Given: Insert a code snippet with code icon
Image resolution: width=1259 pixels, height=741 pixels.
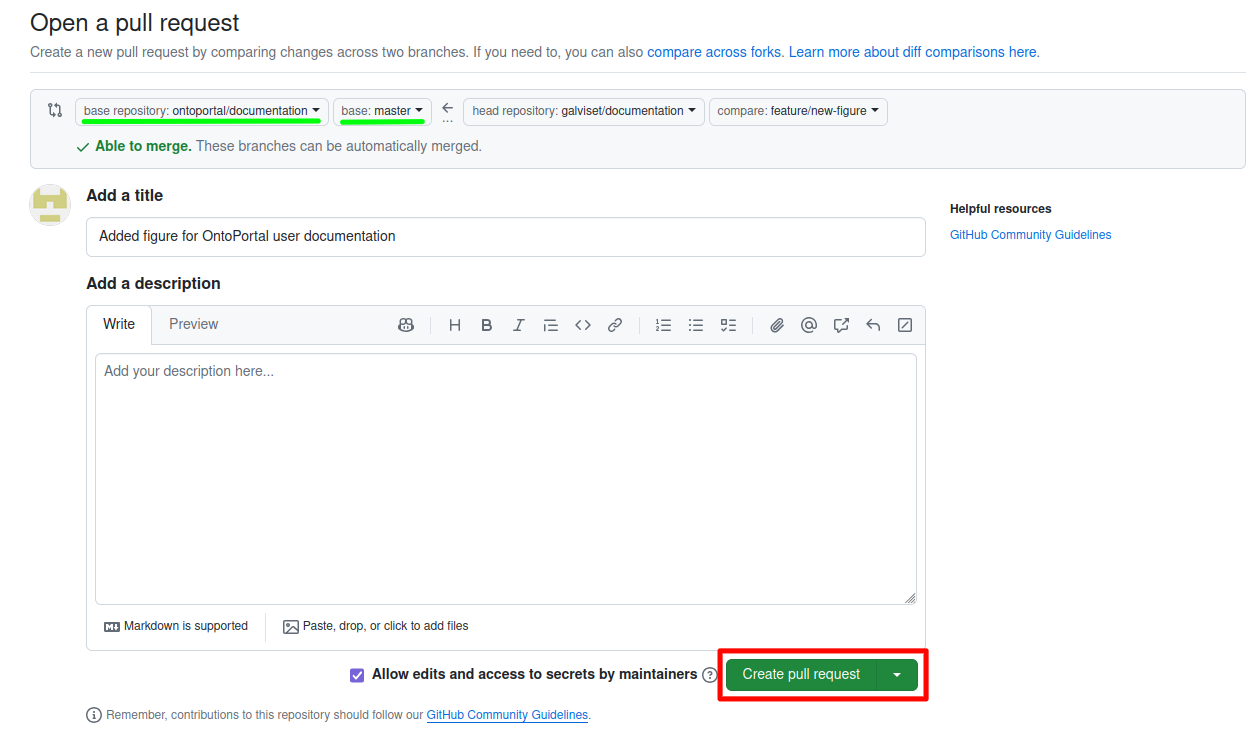Looking at the screenshot, I should [583, 325].
